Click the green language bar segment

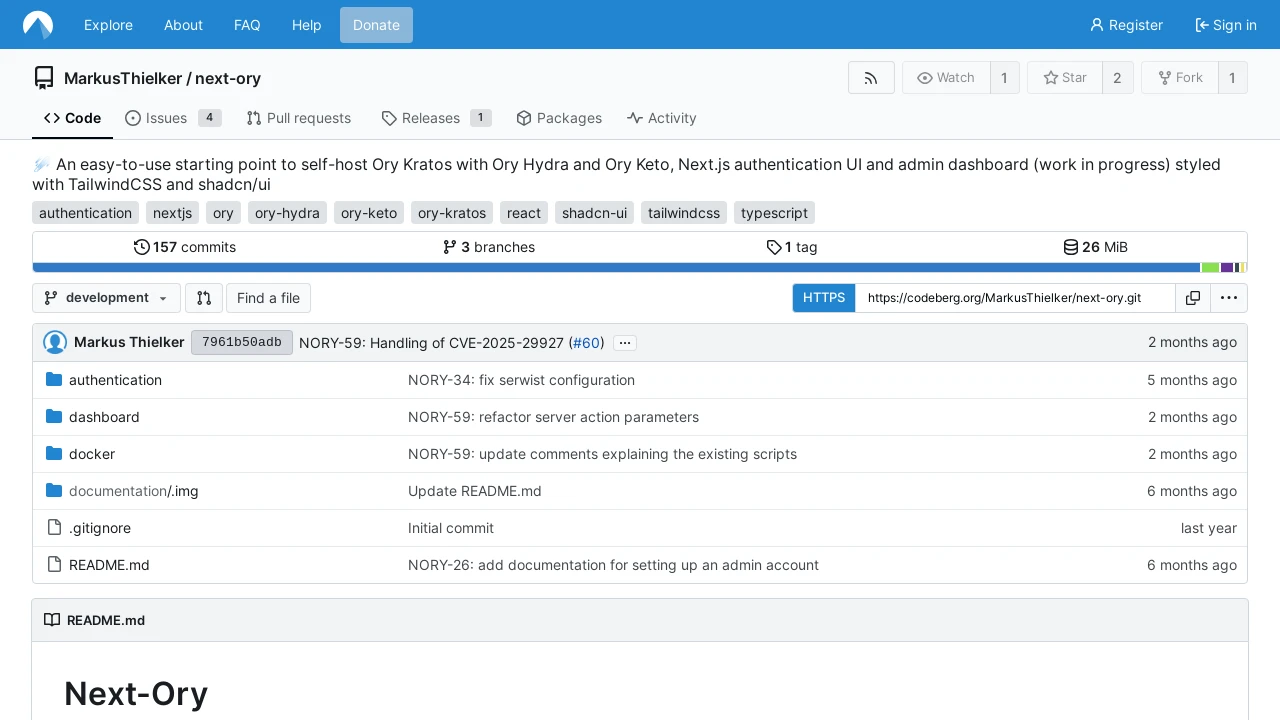coord(1210,267)
